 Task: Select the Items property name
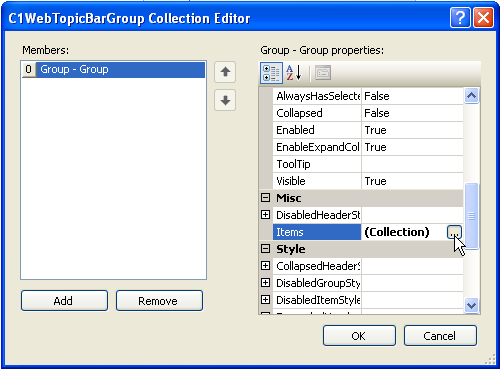[317, 232]
